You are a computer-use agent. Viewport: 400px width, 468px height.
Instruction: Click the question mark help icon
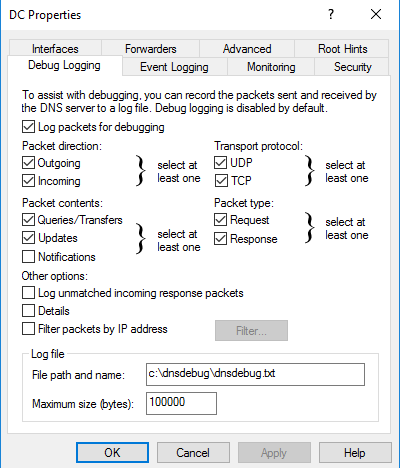click(331, 14)
